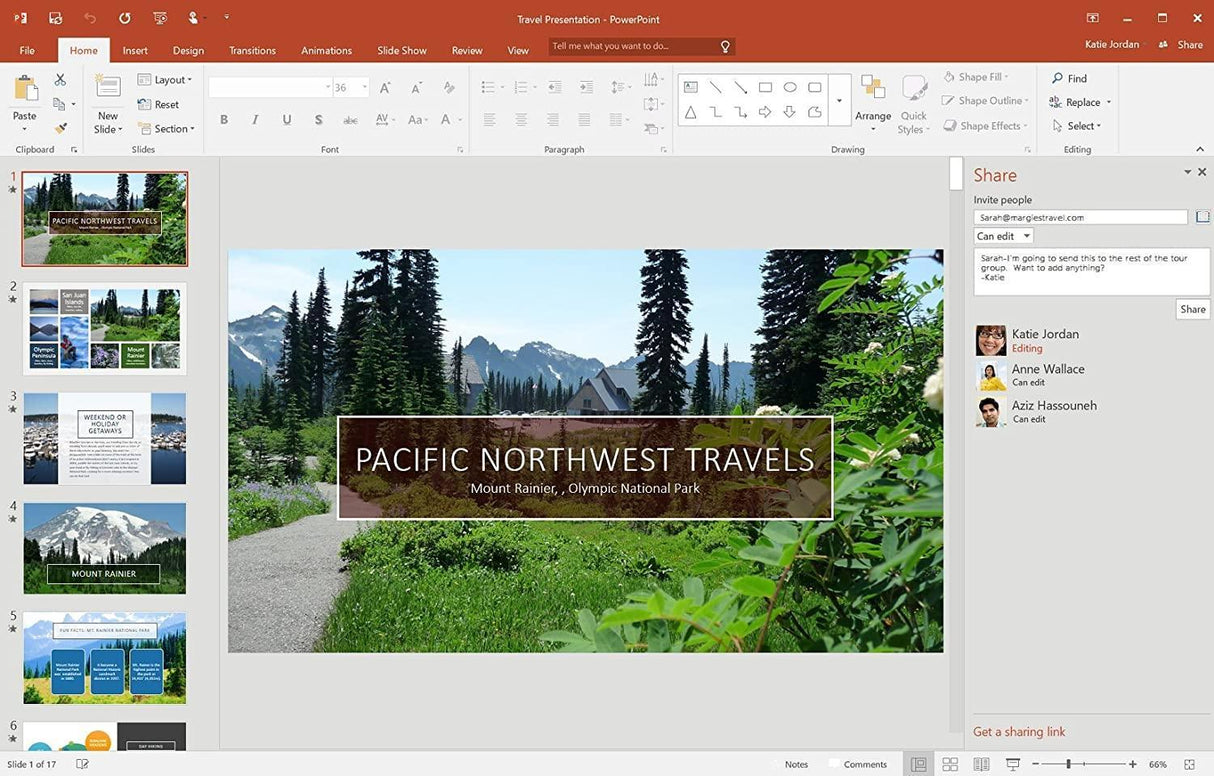Switch to Slide Sorter view
The height and width of the screenshot is (776, 1214).
(949, 763)
